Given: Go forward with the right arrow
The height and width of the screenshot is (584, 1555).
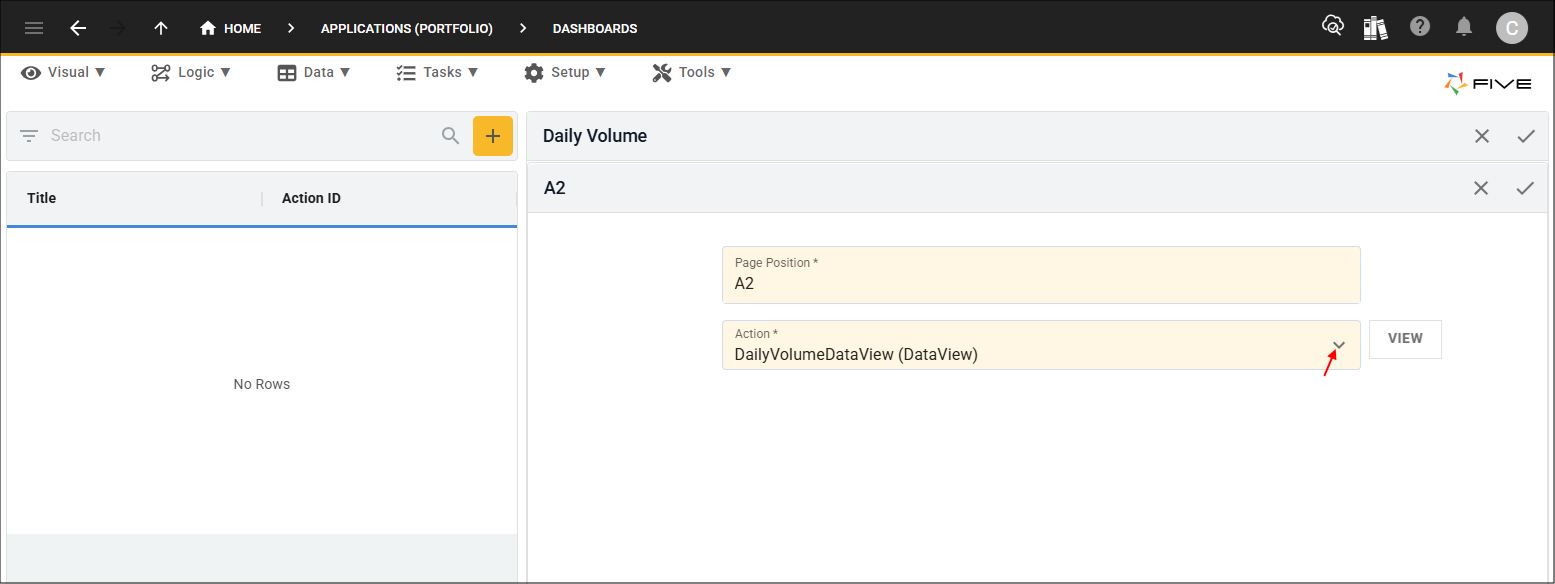Looking at the screenshot, I should pyautogui.click(x=118, y=28).
